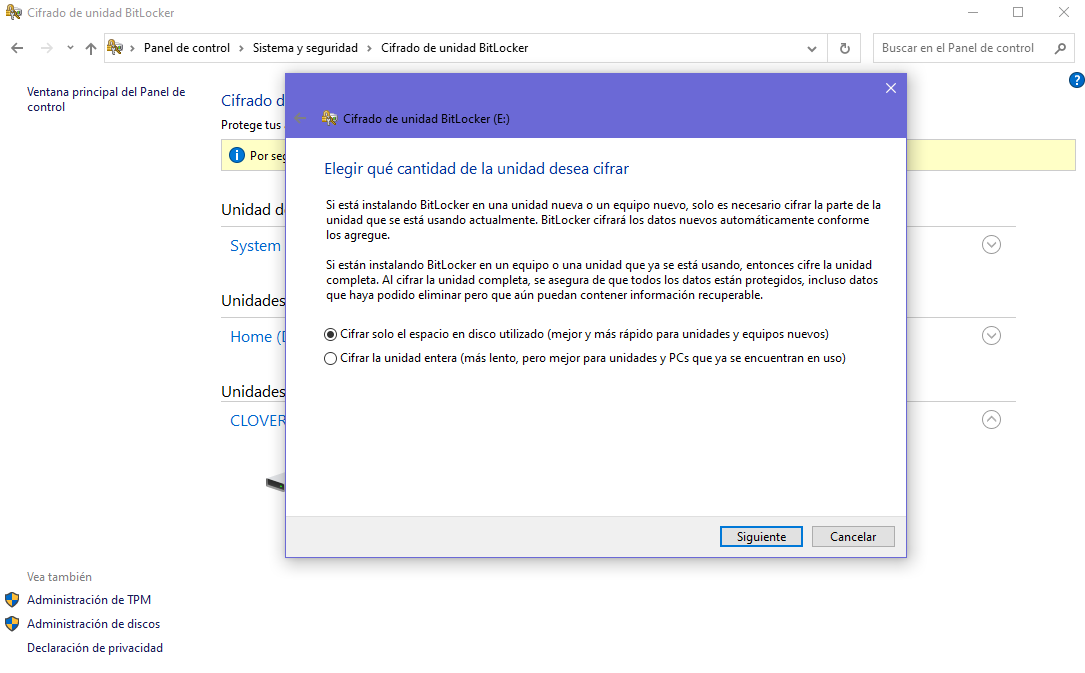Open "Sistema y seguridad" breadcrumb
Viewport: 1085px width, 673px height.
coord(305,48)
